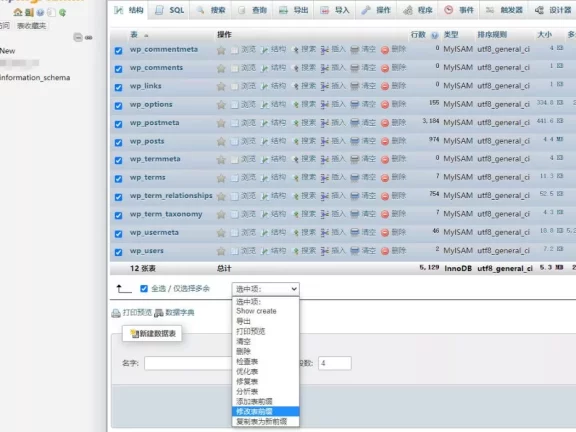This screenshot has height=432, width=576.
Task: Uncheck the wp_posts checkbox
Action: coord(118,143)
